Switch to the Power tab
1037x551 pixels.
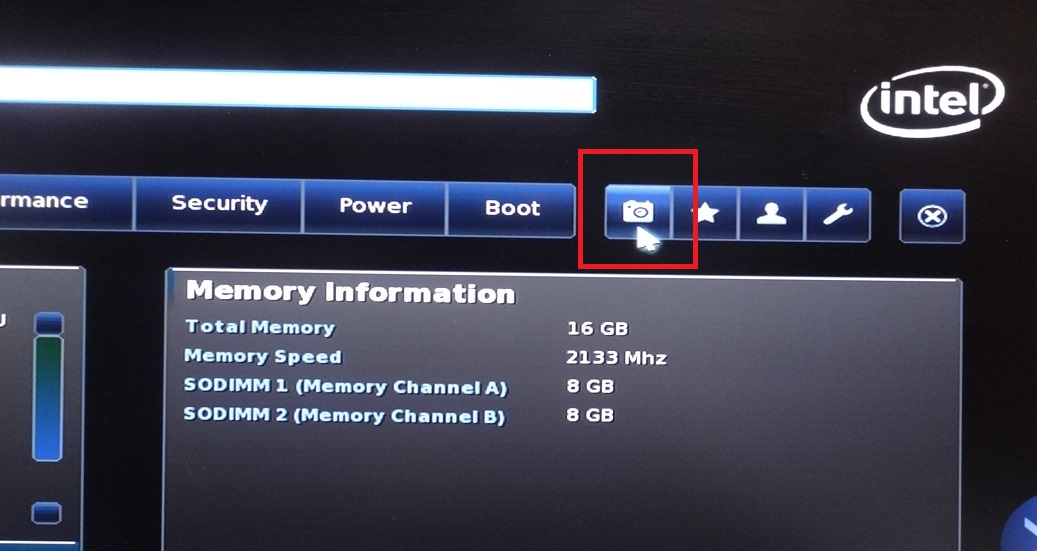(x=375, y=206)
